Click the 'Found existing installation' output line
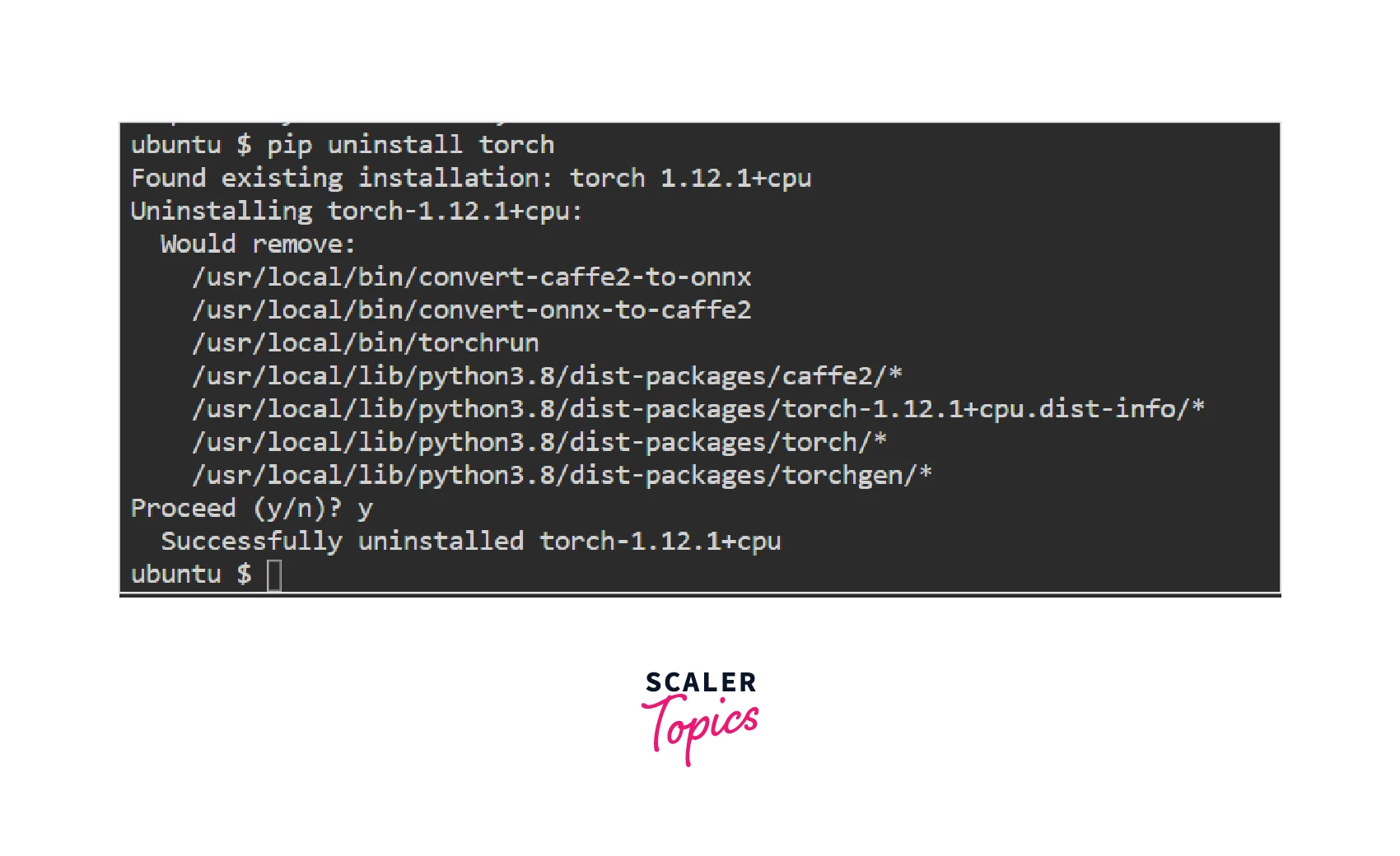Image resolution: width=1400 pixels, height=856 pixels. (x=471, y=179)
